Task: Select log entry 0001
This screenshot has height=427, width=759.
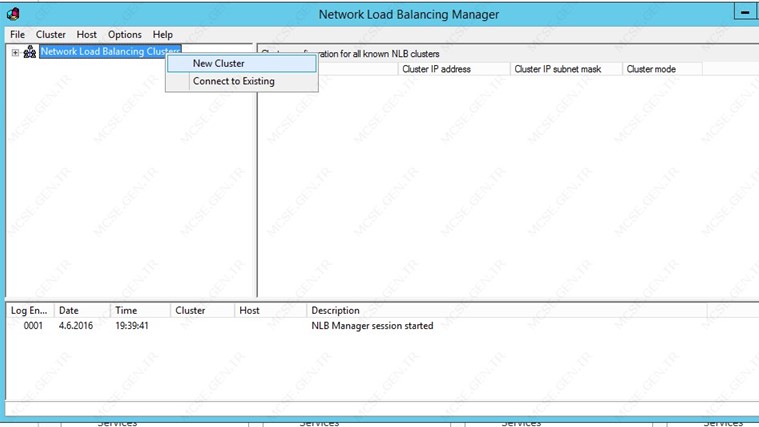Action: click(33, 326)
